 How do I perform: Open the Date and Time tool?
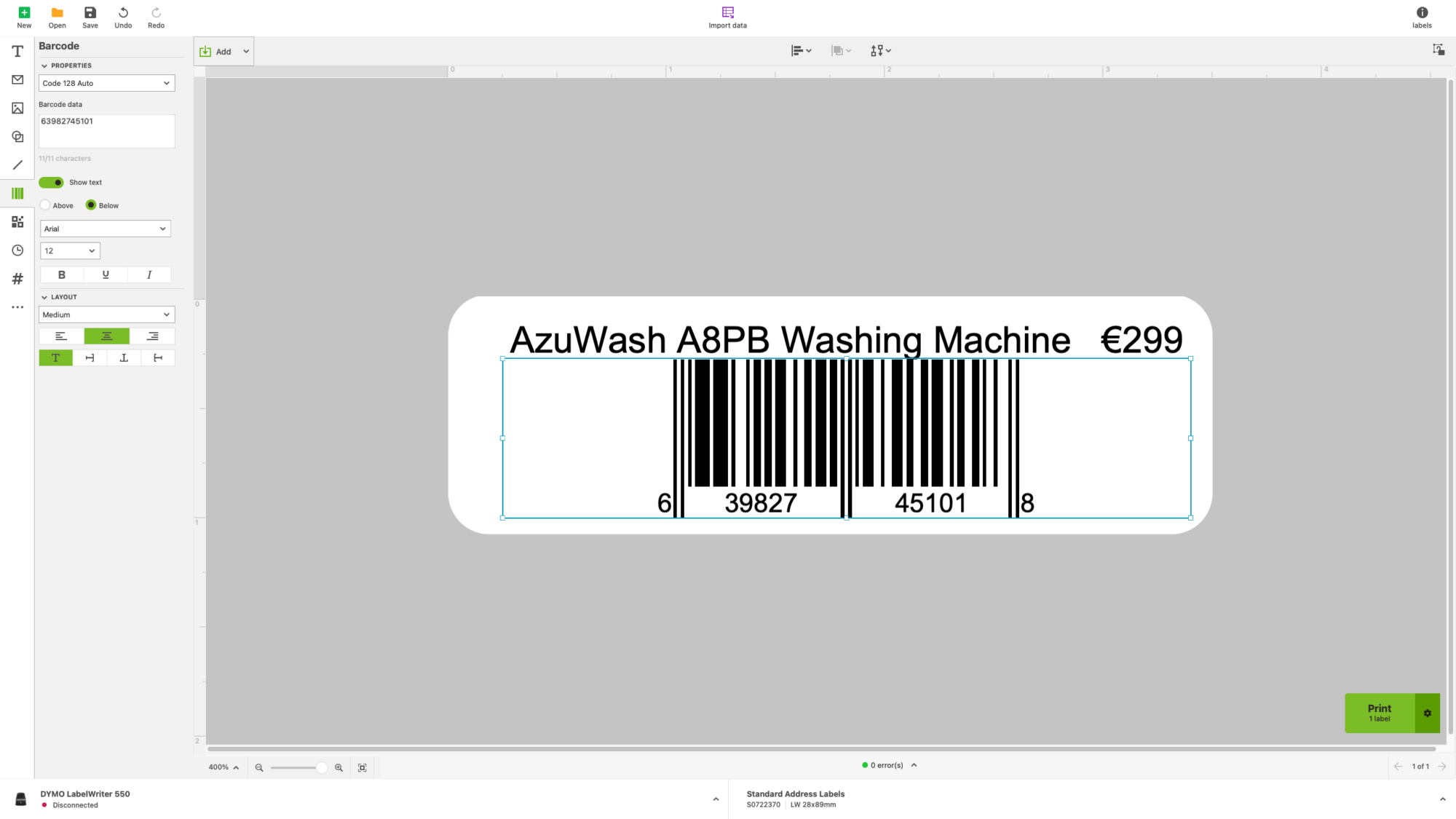click(17, 250)
